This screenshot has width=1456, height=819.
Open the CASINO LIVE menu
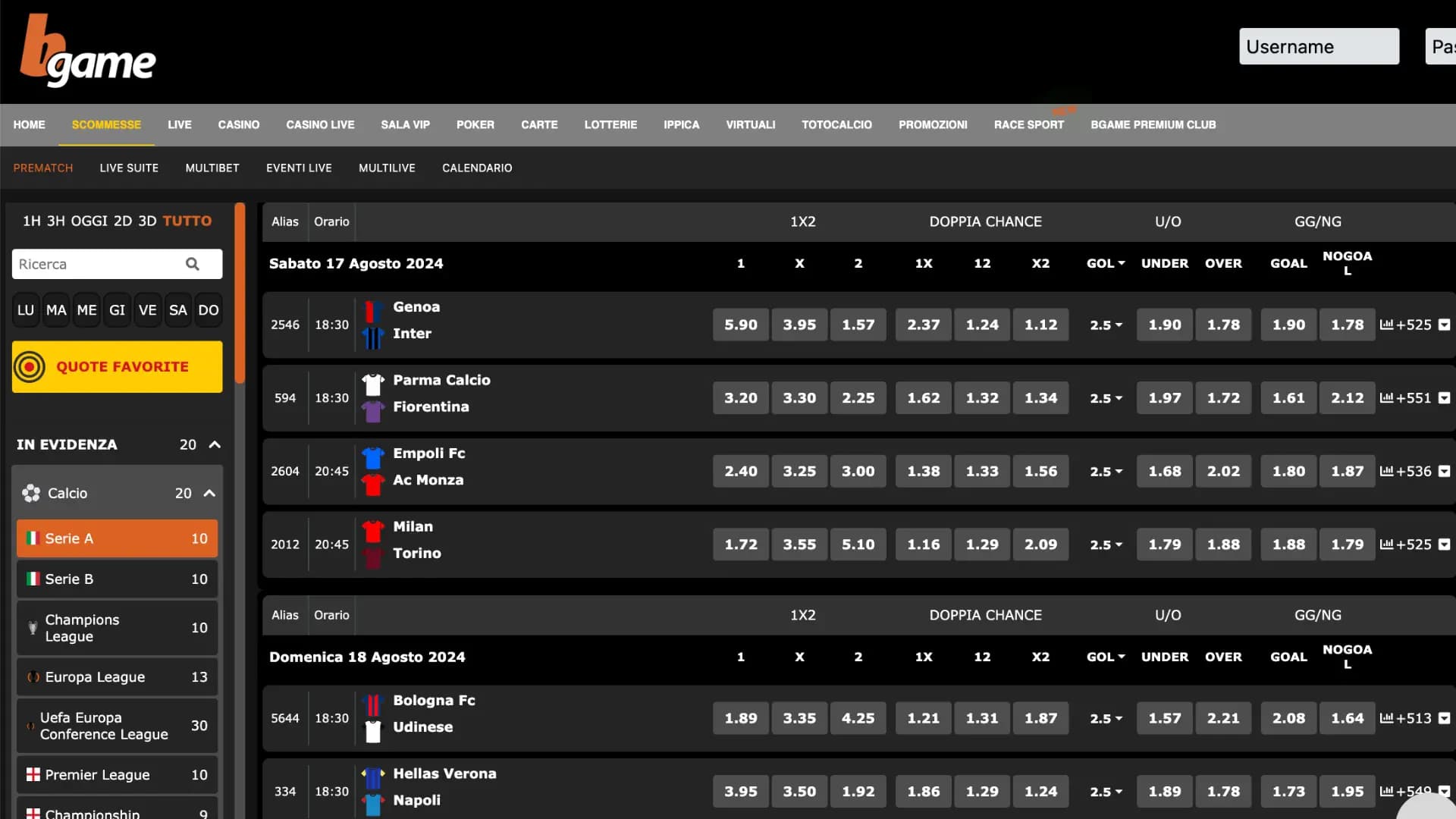[x=320, y=124]
